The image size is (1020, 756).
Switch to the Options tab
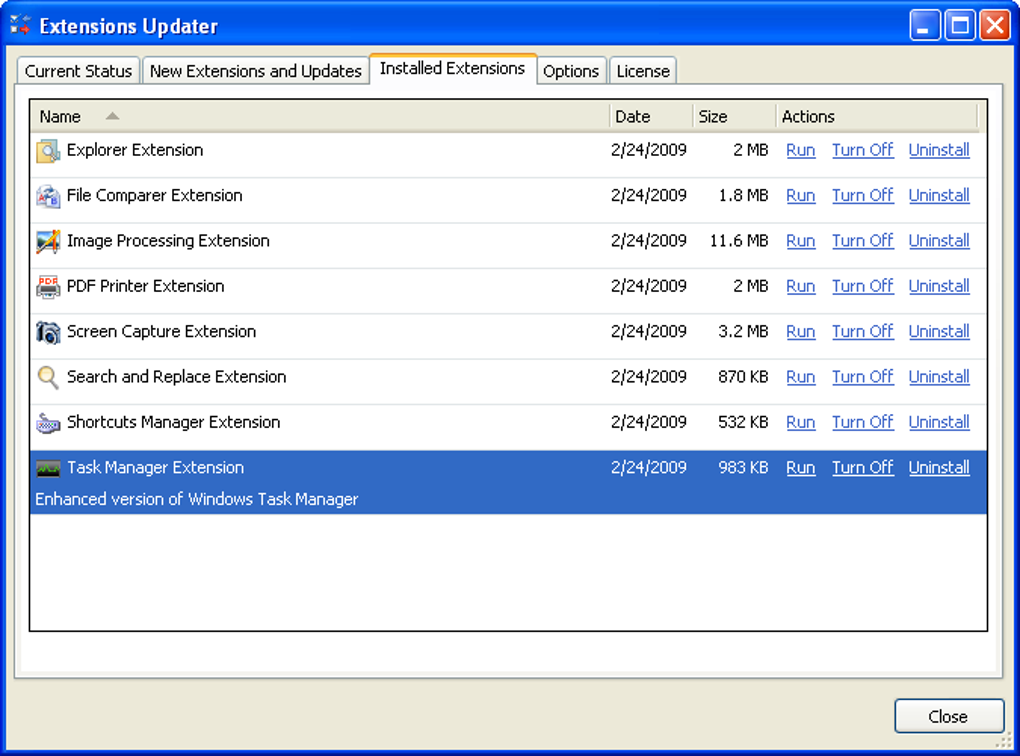click(x=571, y=70)
